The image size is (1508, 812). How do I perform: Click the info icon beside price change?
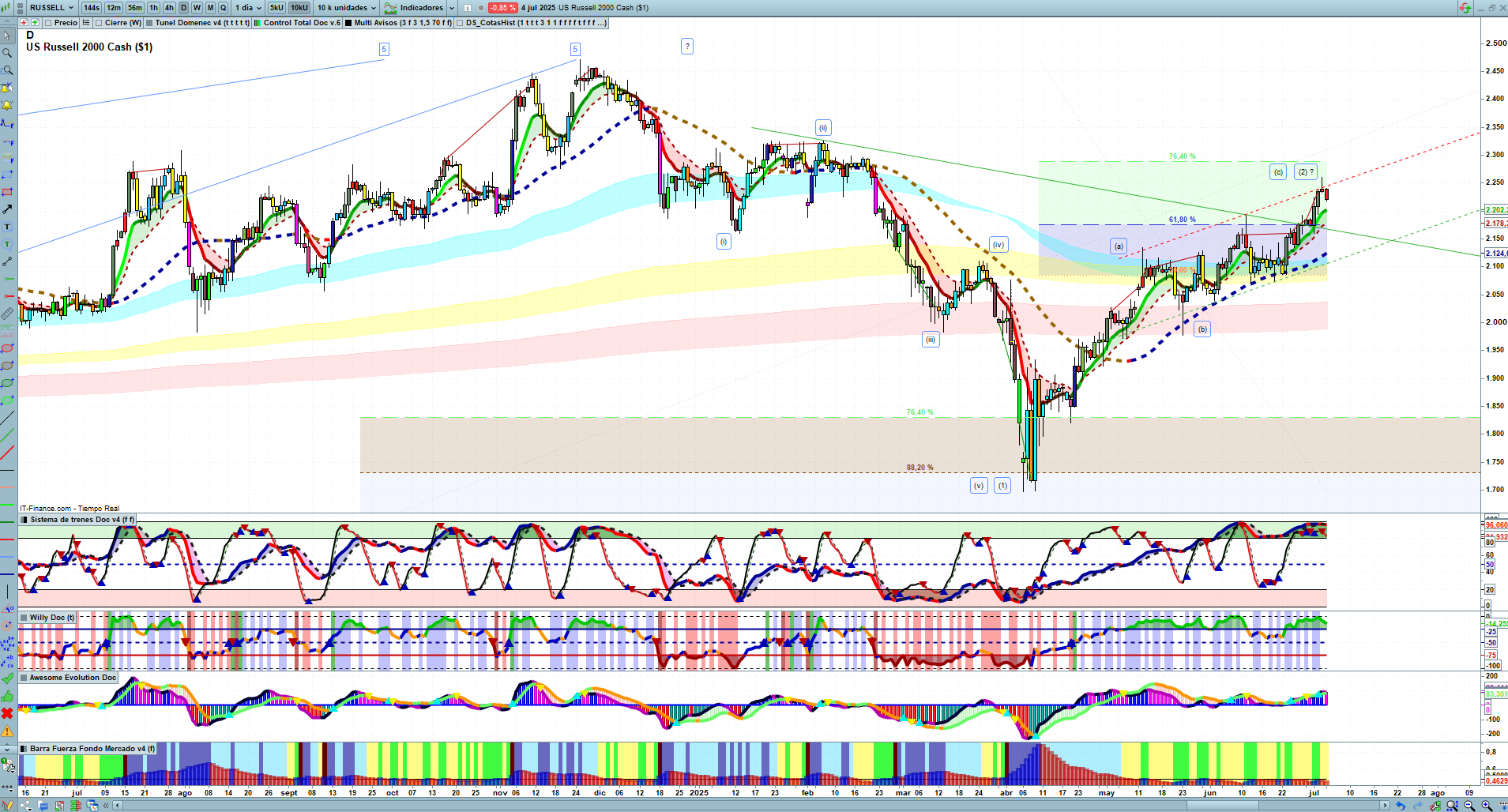467,8
